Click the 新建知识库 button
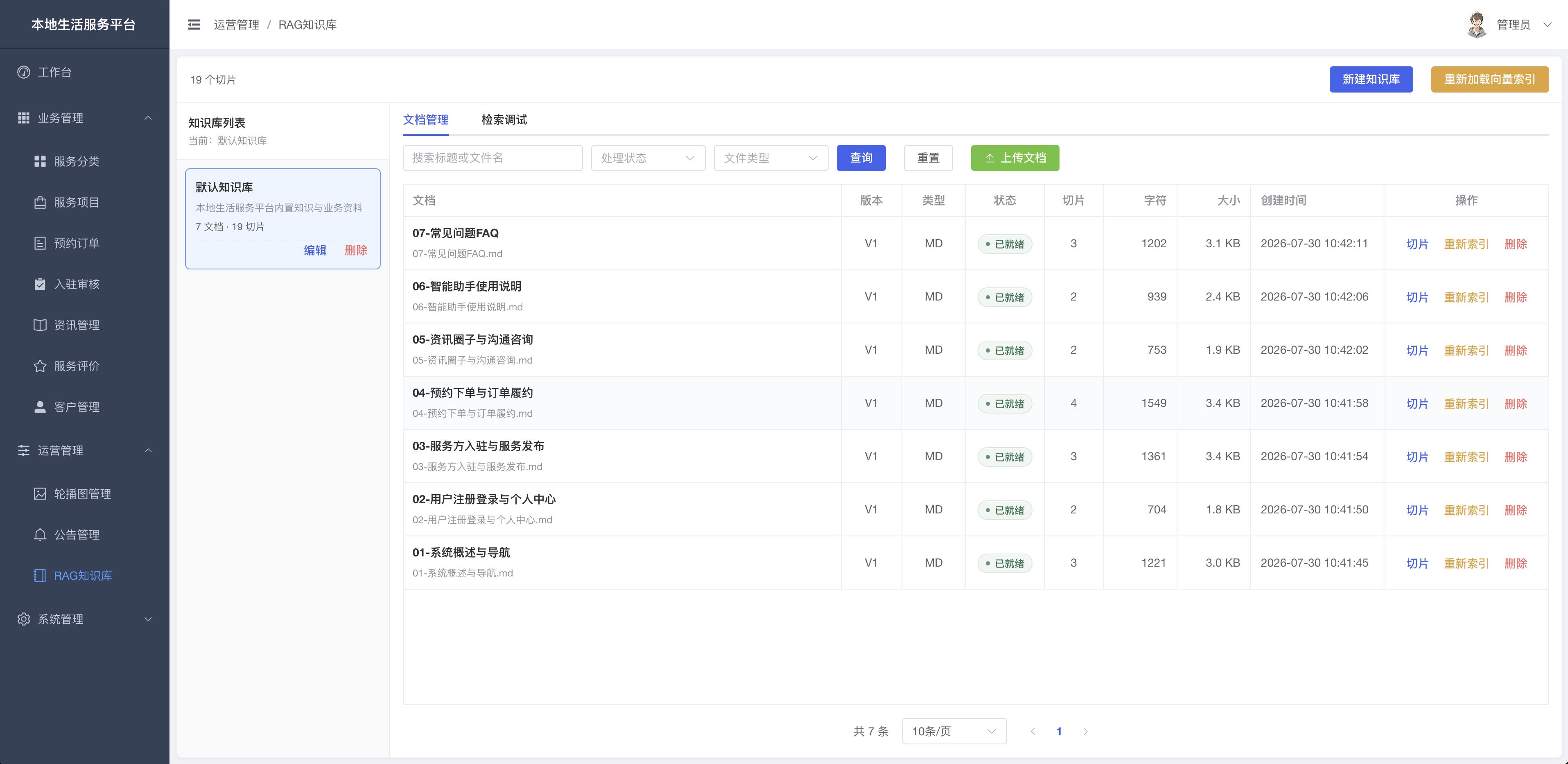This screenshot has width=1568, height=764. tap(1371, 79)
